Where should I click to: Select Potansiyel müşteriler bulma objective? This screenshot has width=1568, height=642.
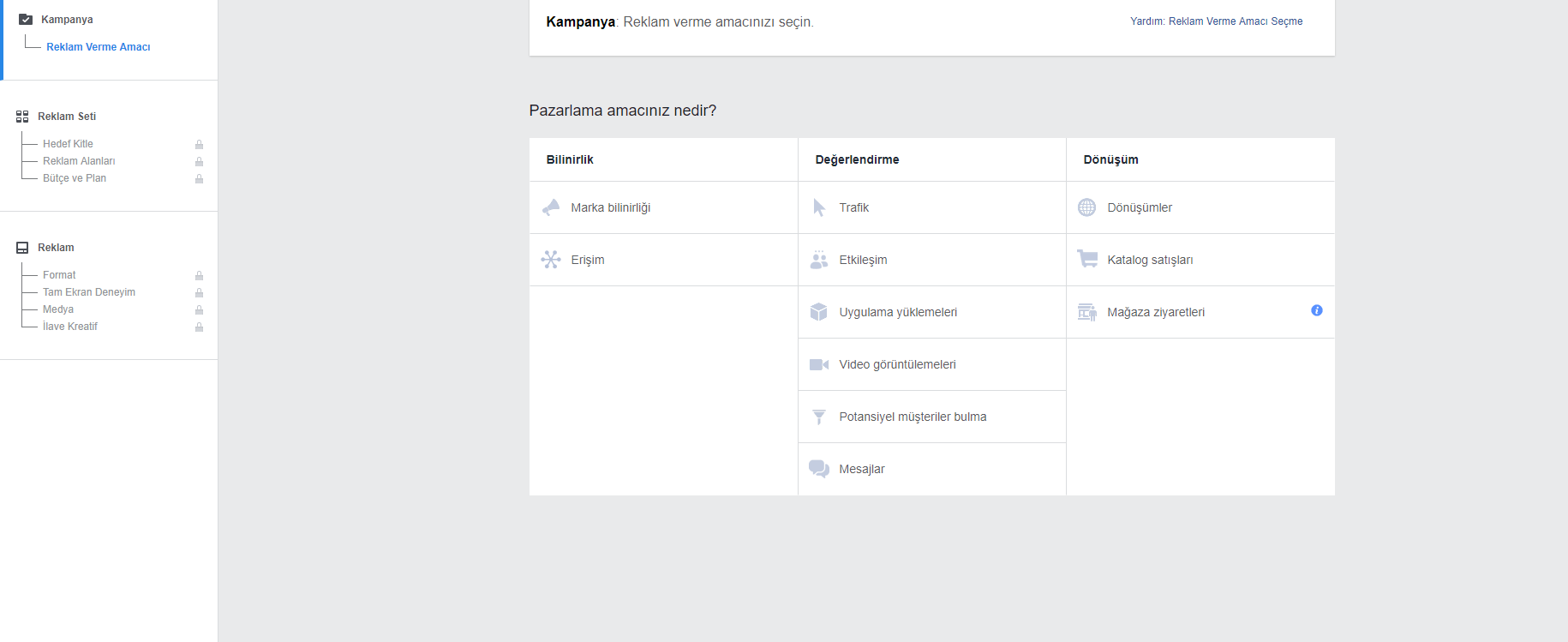(x=932, y=417)
